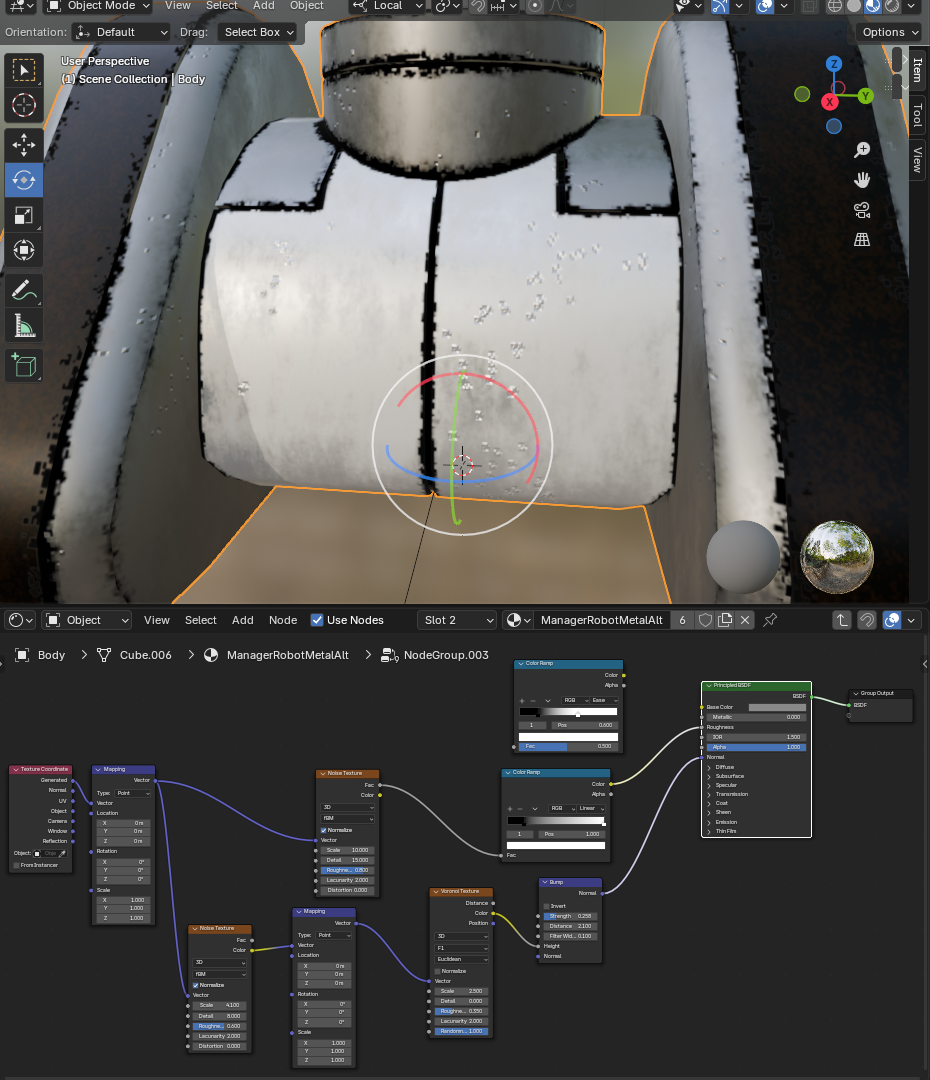Open the Object Mode dropdown

tap(99, 6)
